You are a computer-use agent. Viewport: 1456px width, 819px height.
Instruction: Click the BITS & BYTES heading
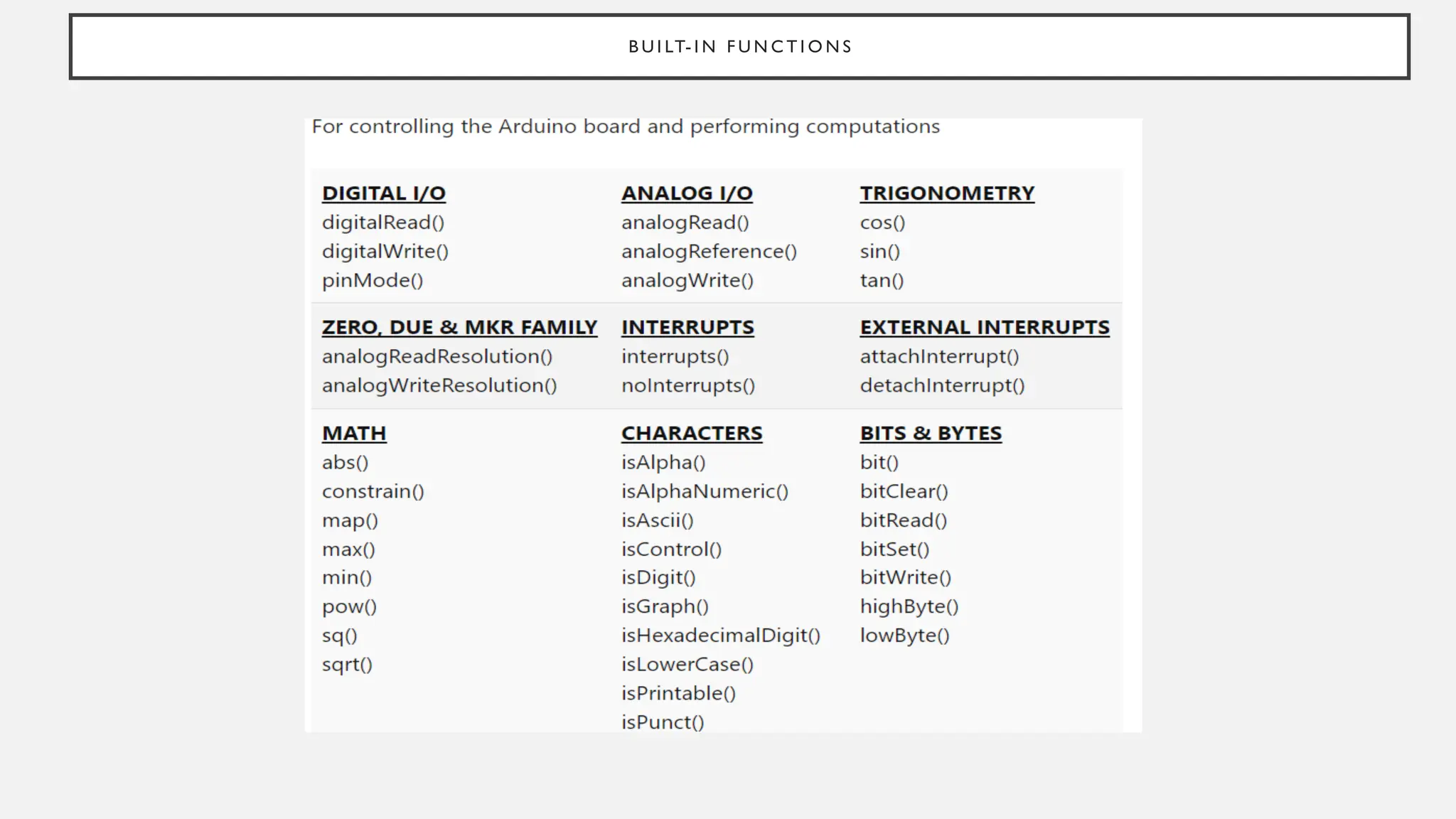click(931, 434)
